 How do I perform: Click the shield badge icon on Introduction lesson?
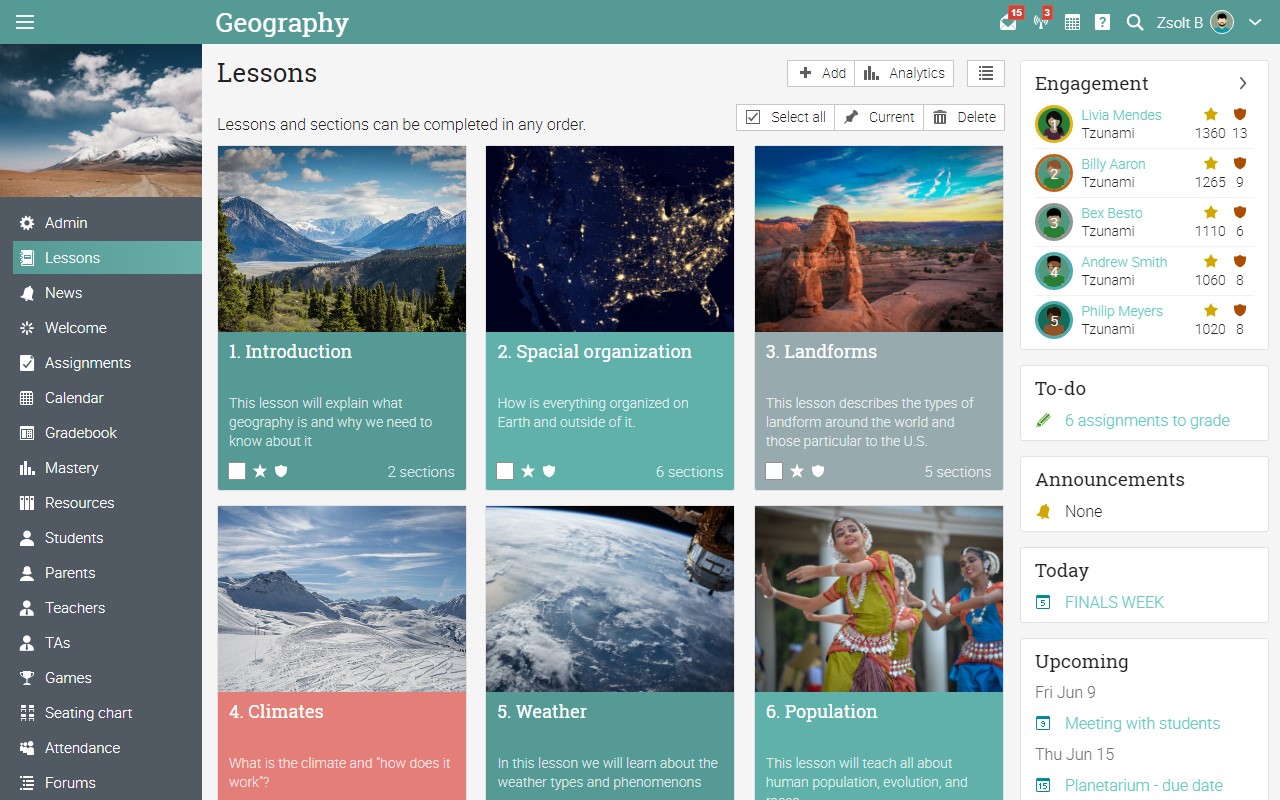point(281,471)
